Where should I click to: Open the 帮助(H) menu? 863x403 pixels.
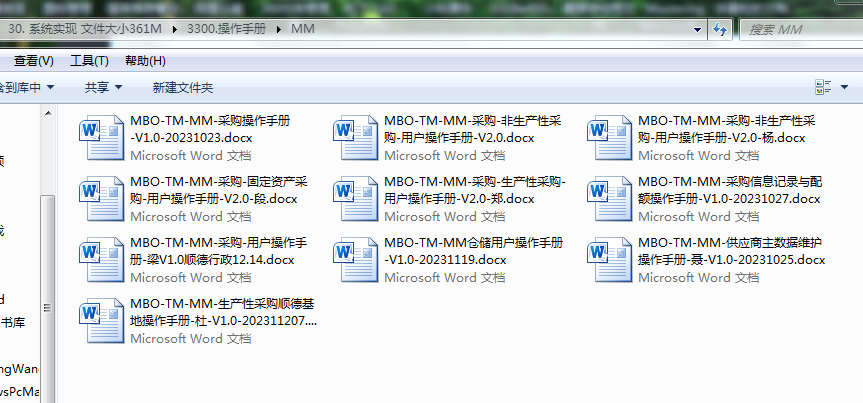click(145, 61)
